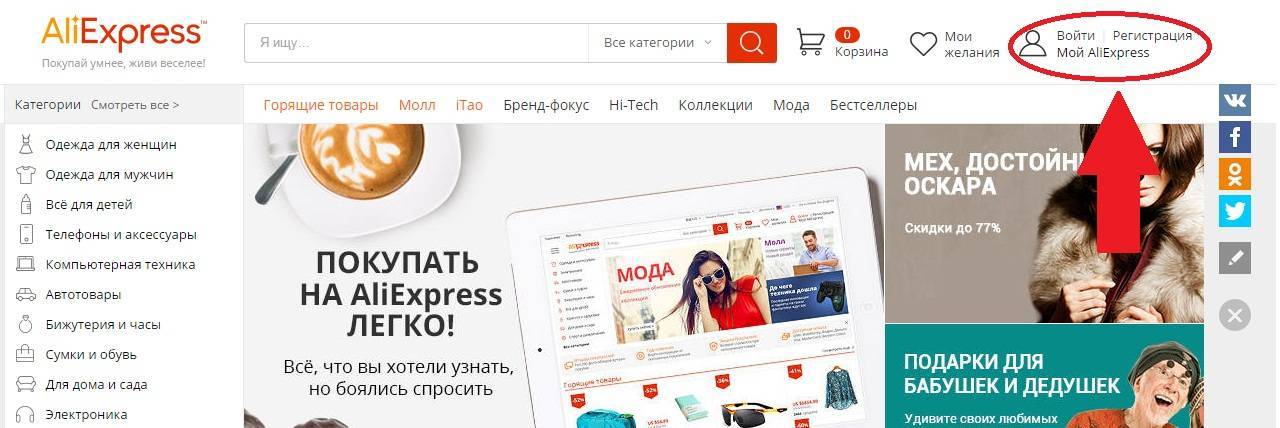Share via the Facebook icon
The image size is (1280, 428).
1235,136
